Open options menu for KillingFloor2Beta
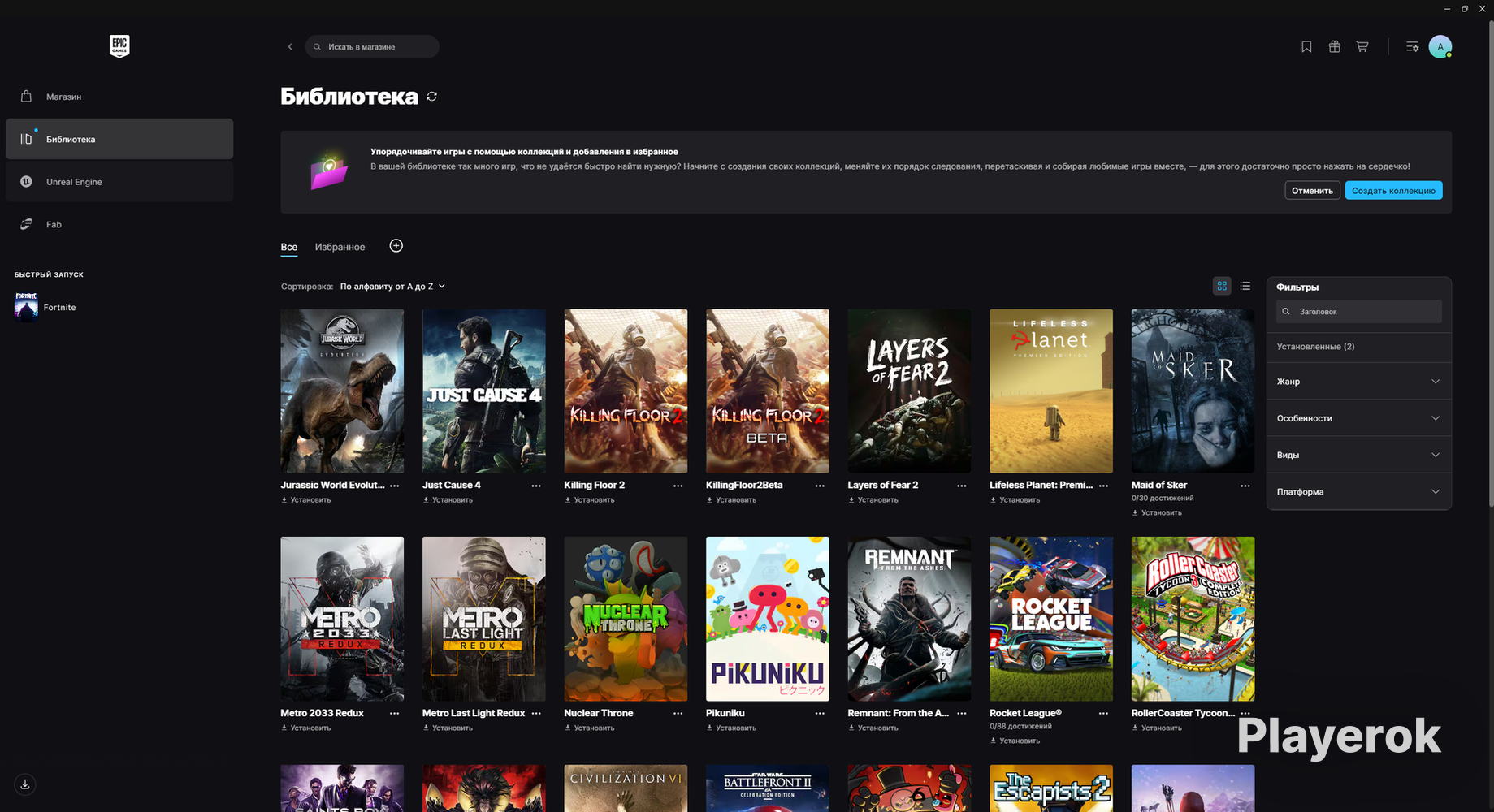Image resolution: width=1494 pixels, height=812 pixels. 820,486
